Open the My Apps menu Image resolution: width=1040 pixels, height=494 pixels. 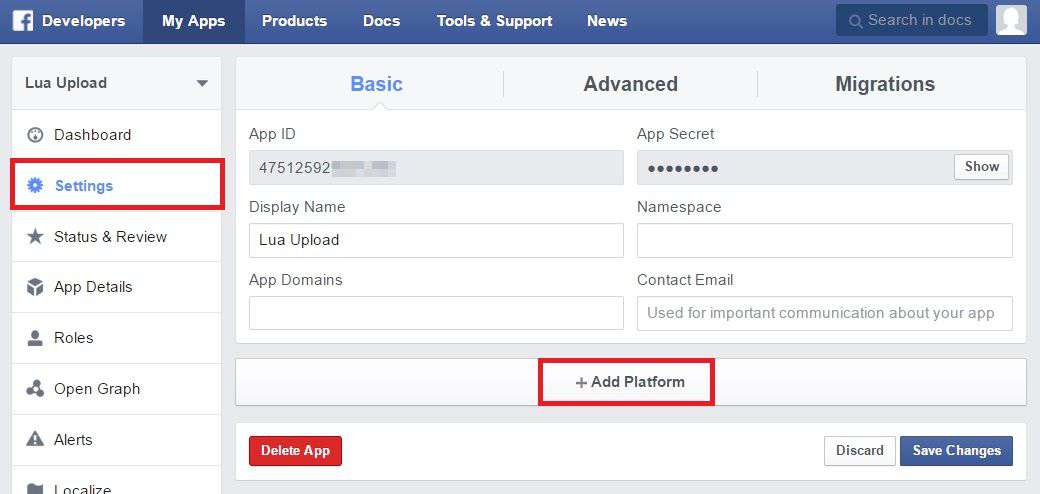[193, 21]
